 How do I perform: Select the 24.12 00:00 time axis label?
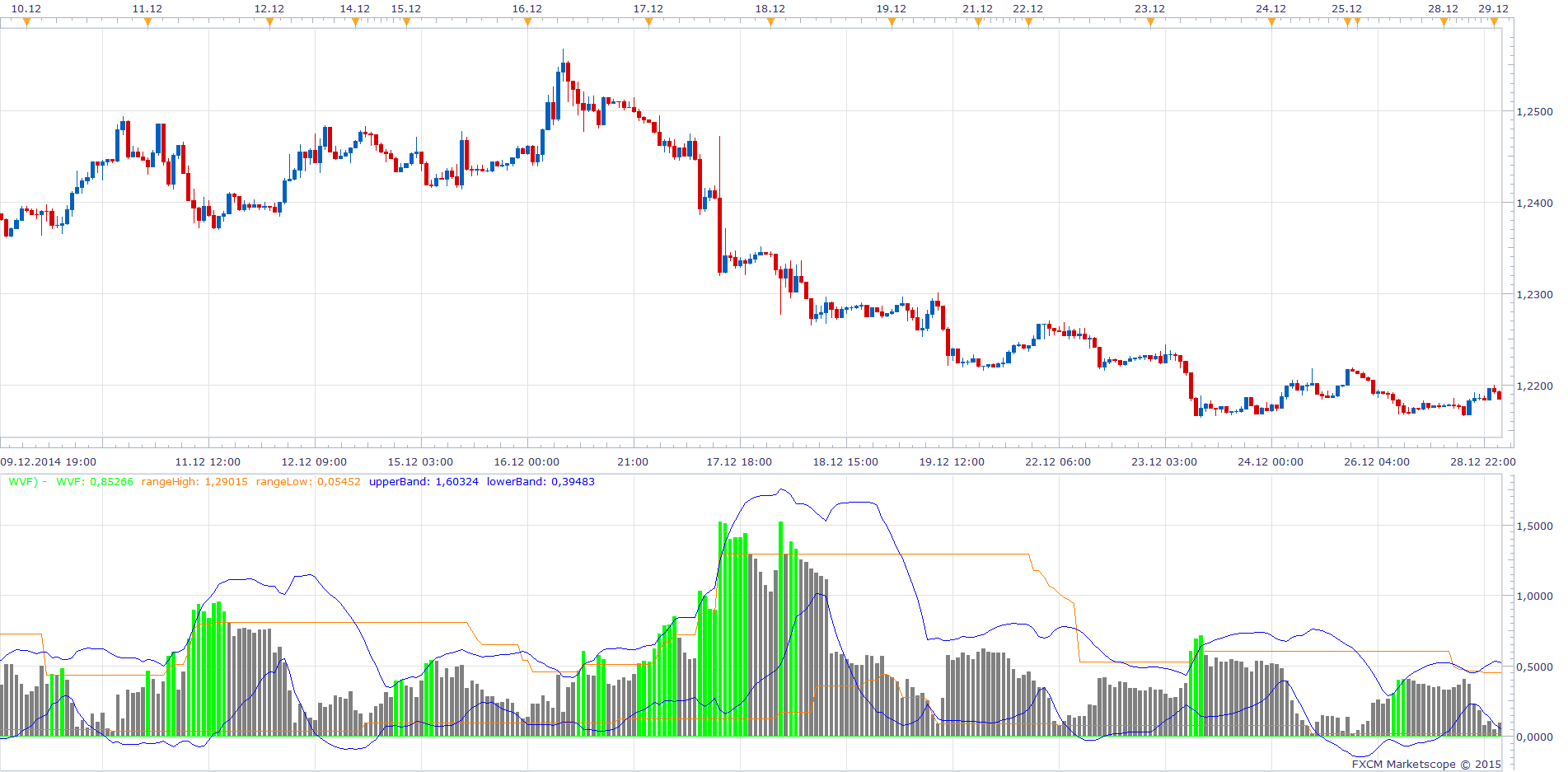(1271, 462)
